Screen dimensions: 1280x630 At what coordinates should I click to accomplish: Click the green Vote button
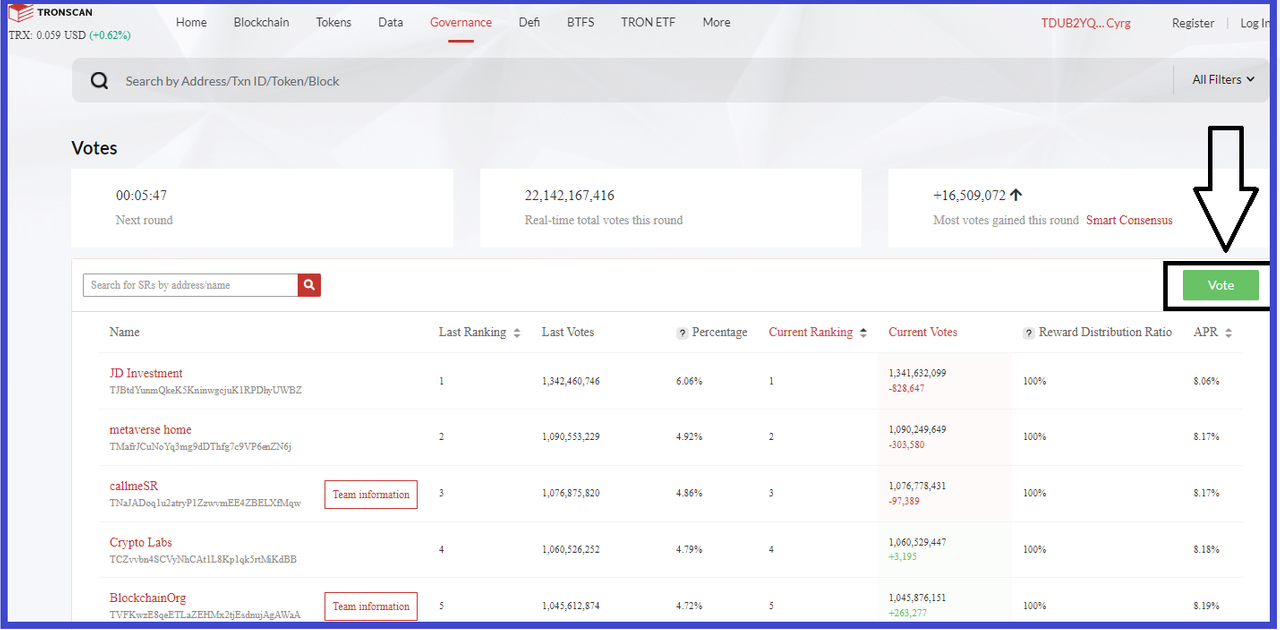pos(1221,285)
